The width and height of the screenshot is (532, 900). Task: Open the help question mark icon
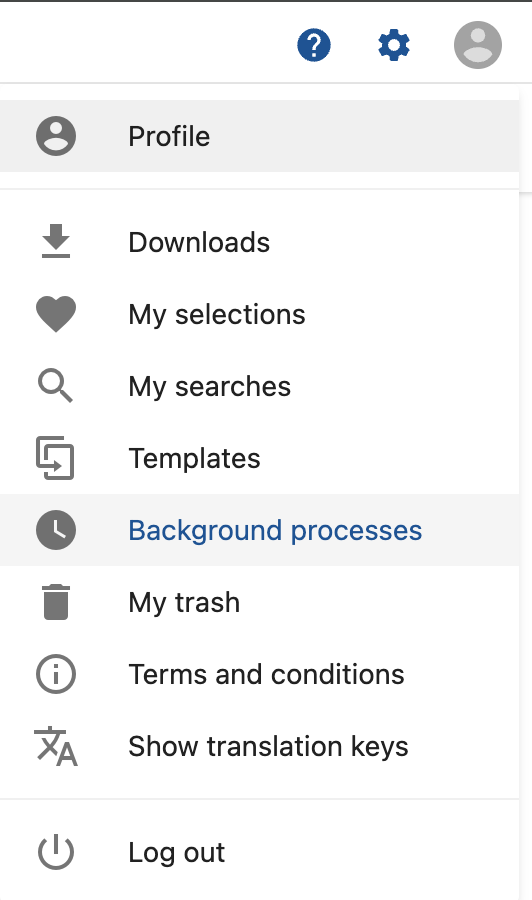[x=314, y=45]
